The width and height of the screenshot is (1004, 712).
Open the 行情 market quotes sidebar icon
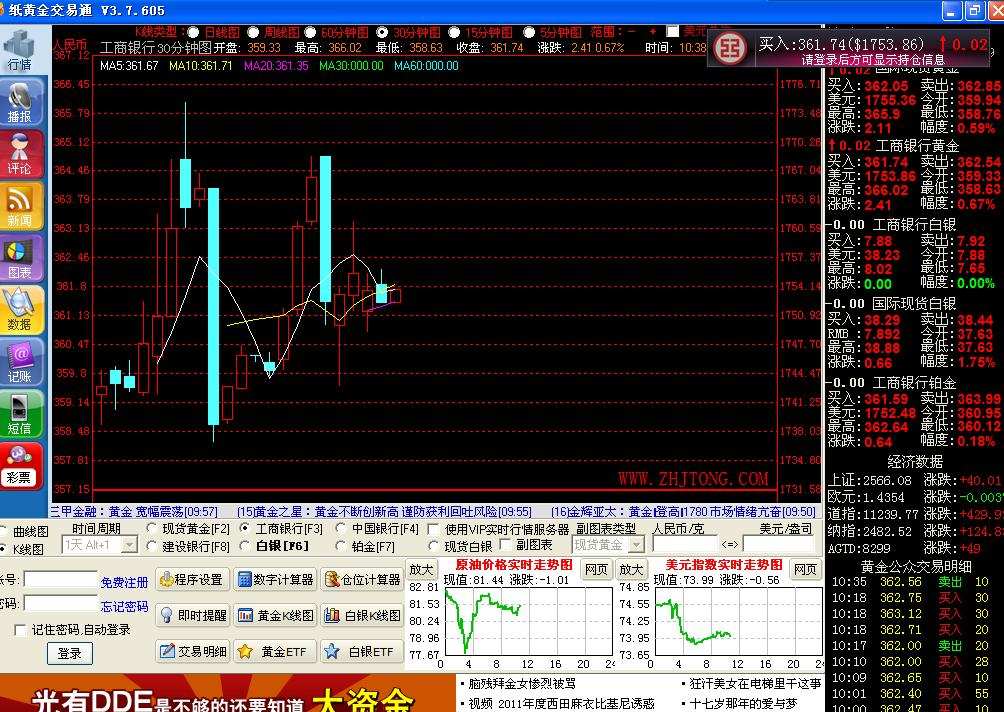pos(19,50)
